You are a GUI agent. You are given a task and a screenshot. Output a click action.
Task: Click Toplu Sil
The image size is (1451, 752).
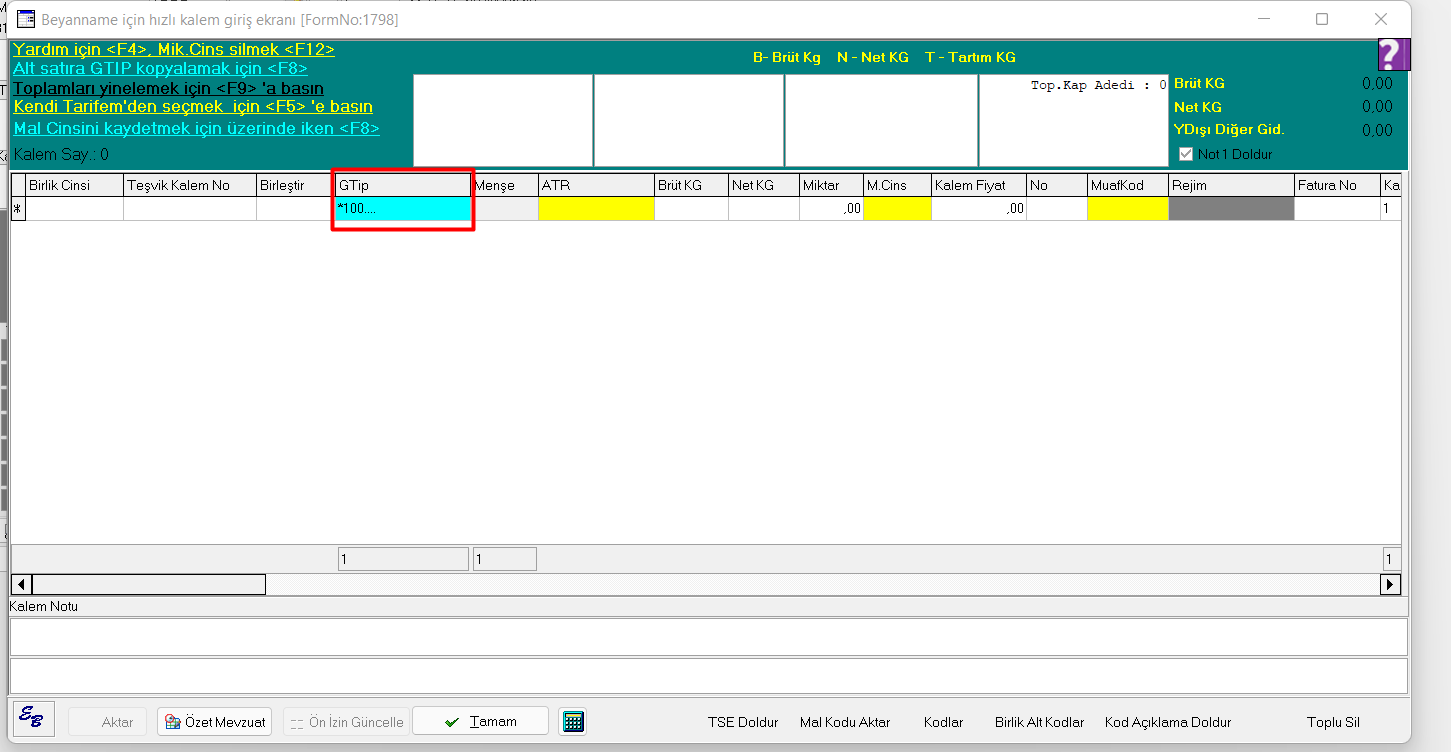(x=1333, y=722)
